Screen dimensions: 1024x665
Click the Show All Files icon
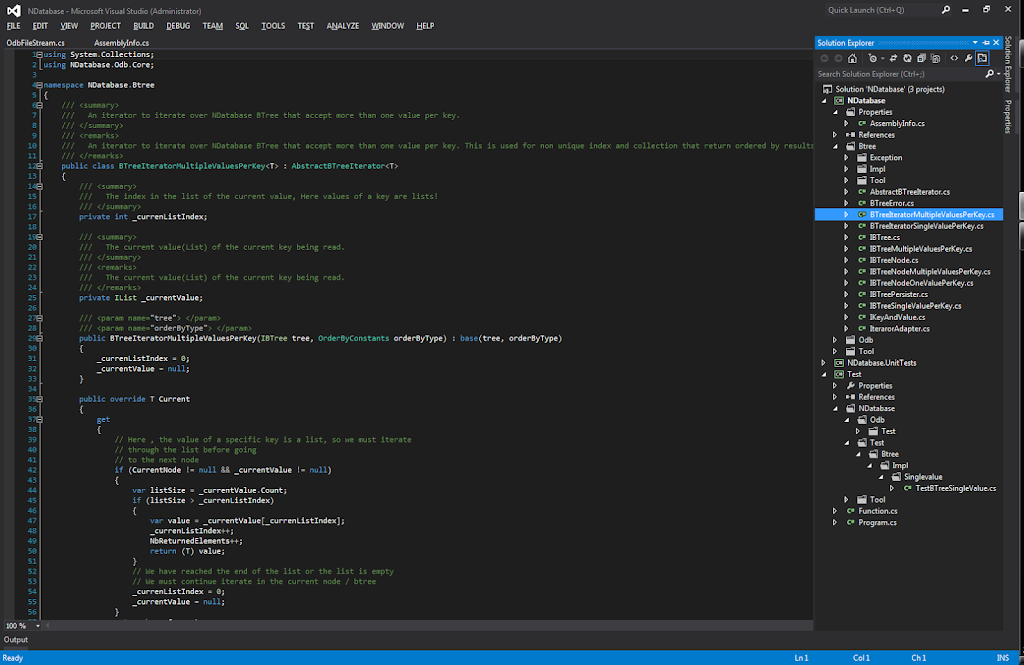pyautogui.click(x=921, y=58)
